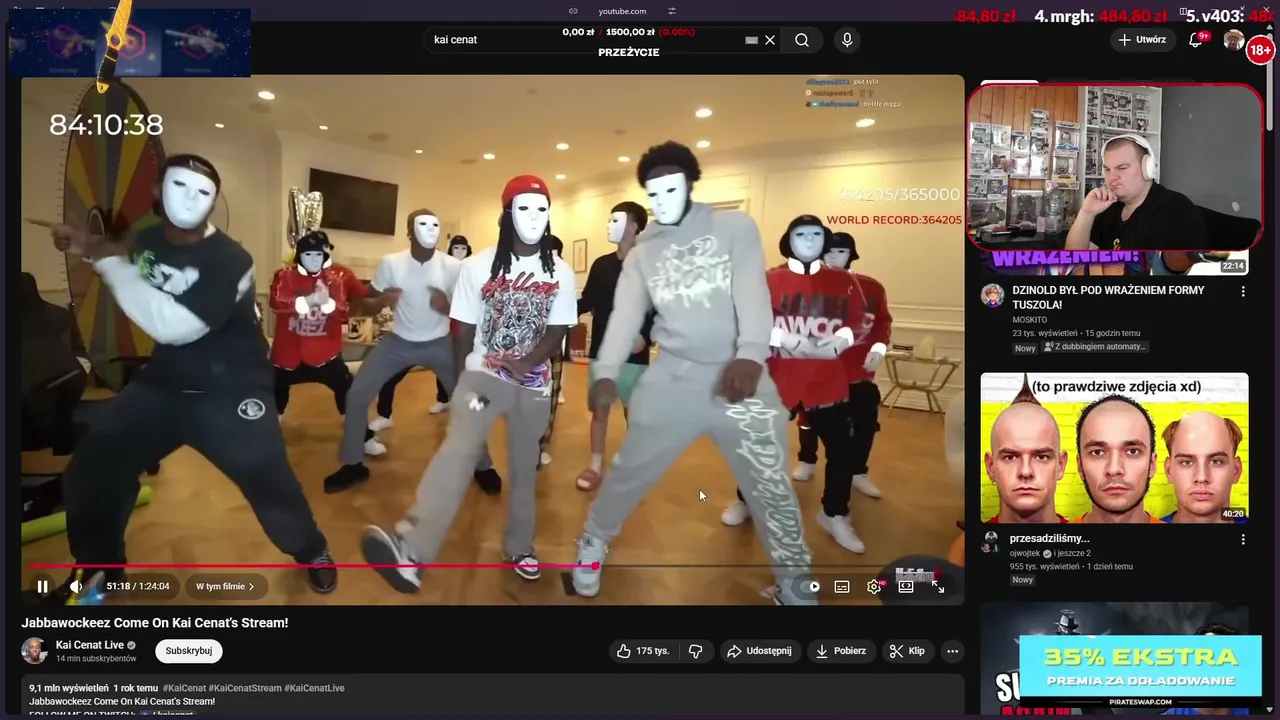
Task: Click the Udostępnij share button
Action: tap(759, 651)
